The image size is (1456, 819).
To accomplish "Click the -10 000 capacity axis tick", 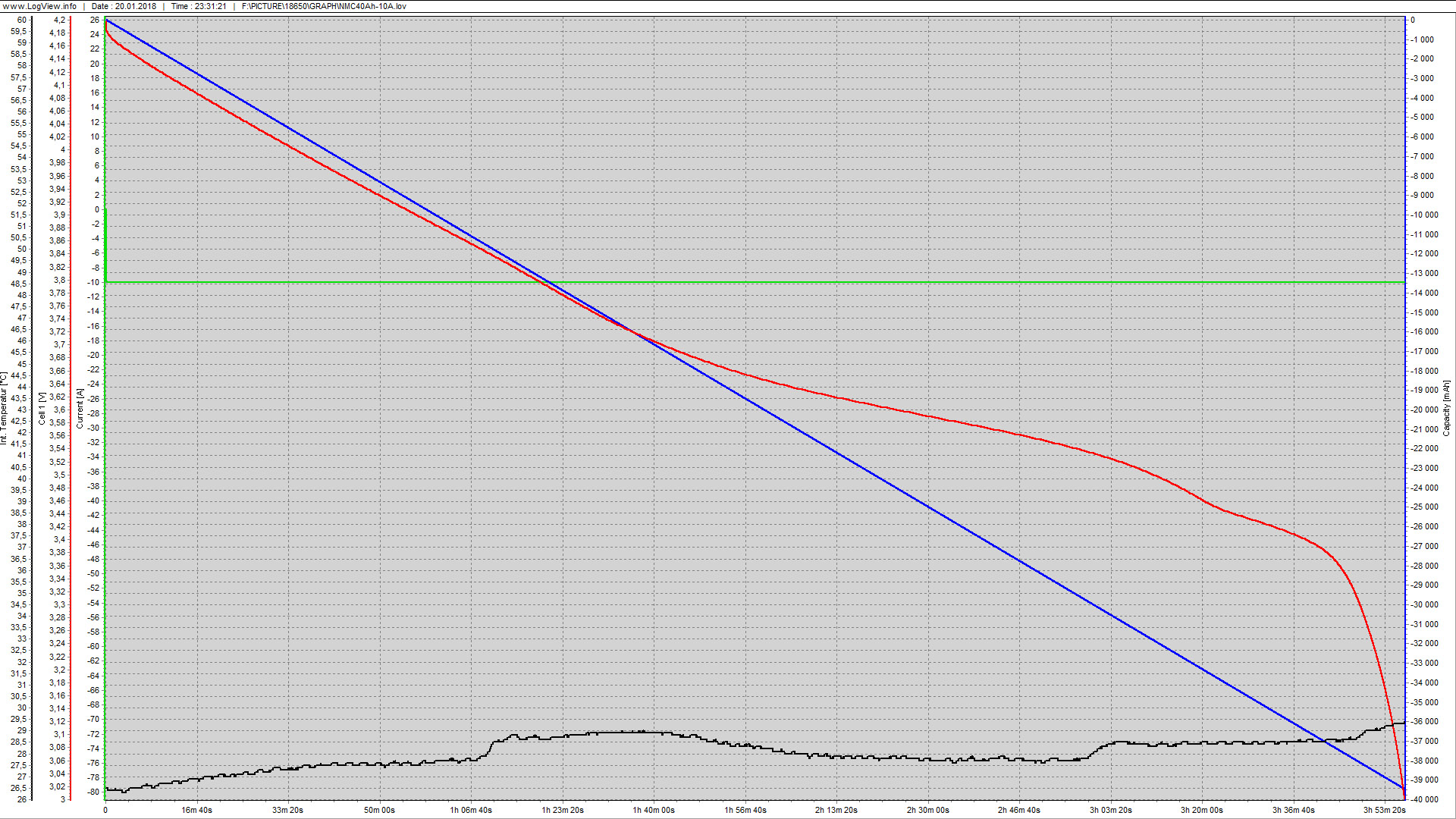I will coord(1424,215).
